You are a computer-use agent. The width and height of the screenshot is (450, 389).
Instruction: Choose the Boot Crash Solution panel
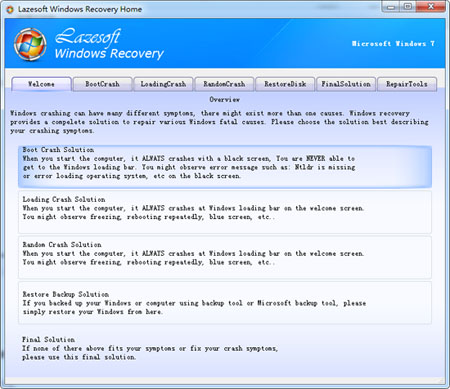point(225,166)
